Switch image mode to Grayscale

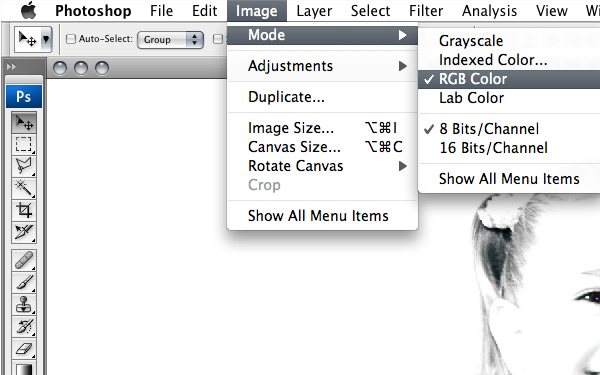tap(509, 41)
